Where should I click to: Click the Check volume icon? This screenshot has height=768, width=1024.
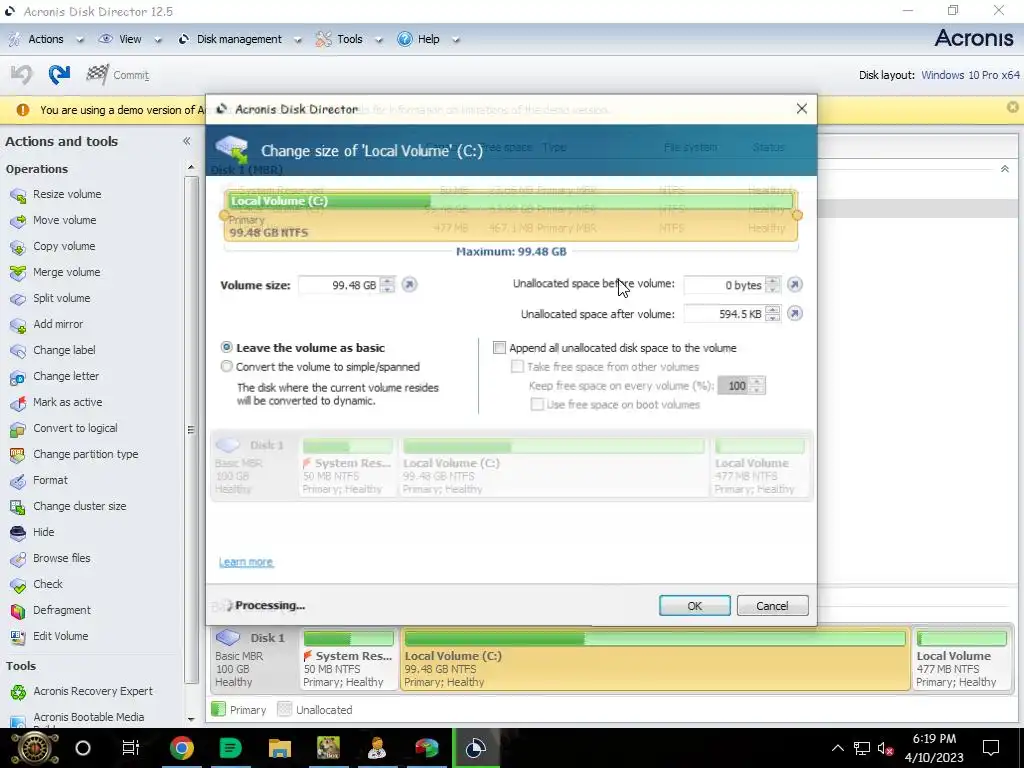pos(18,584)
